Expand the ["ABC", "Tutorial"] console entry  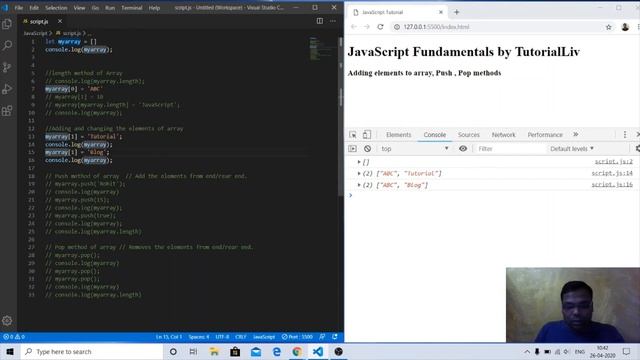point(359,173)
